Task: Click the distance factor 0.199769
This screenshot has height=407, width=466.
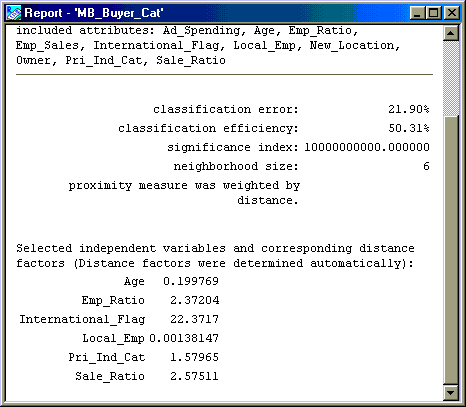Action: (x=191, y=281)
